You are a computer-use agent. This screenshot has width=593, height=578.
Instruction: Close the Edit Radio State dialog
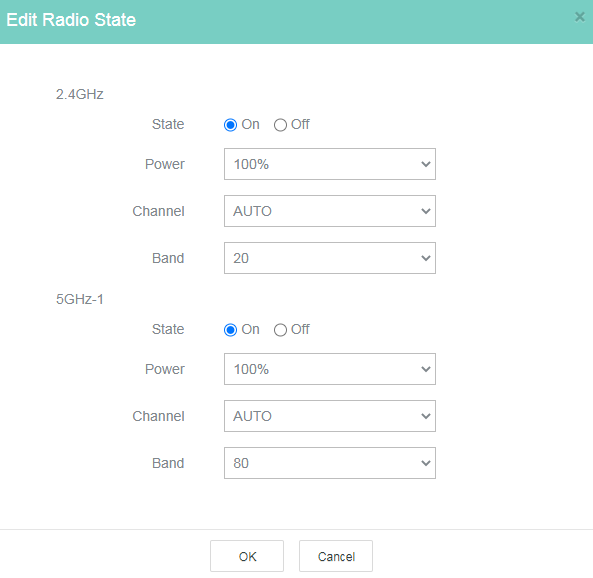pyautogui.click(x=579, y=17)
